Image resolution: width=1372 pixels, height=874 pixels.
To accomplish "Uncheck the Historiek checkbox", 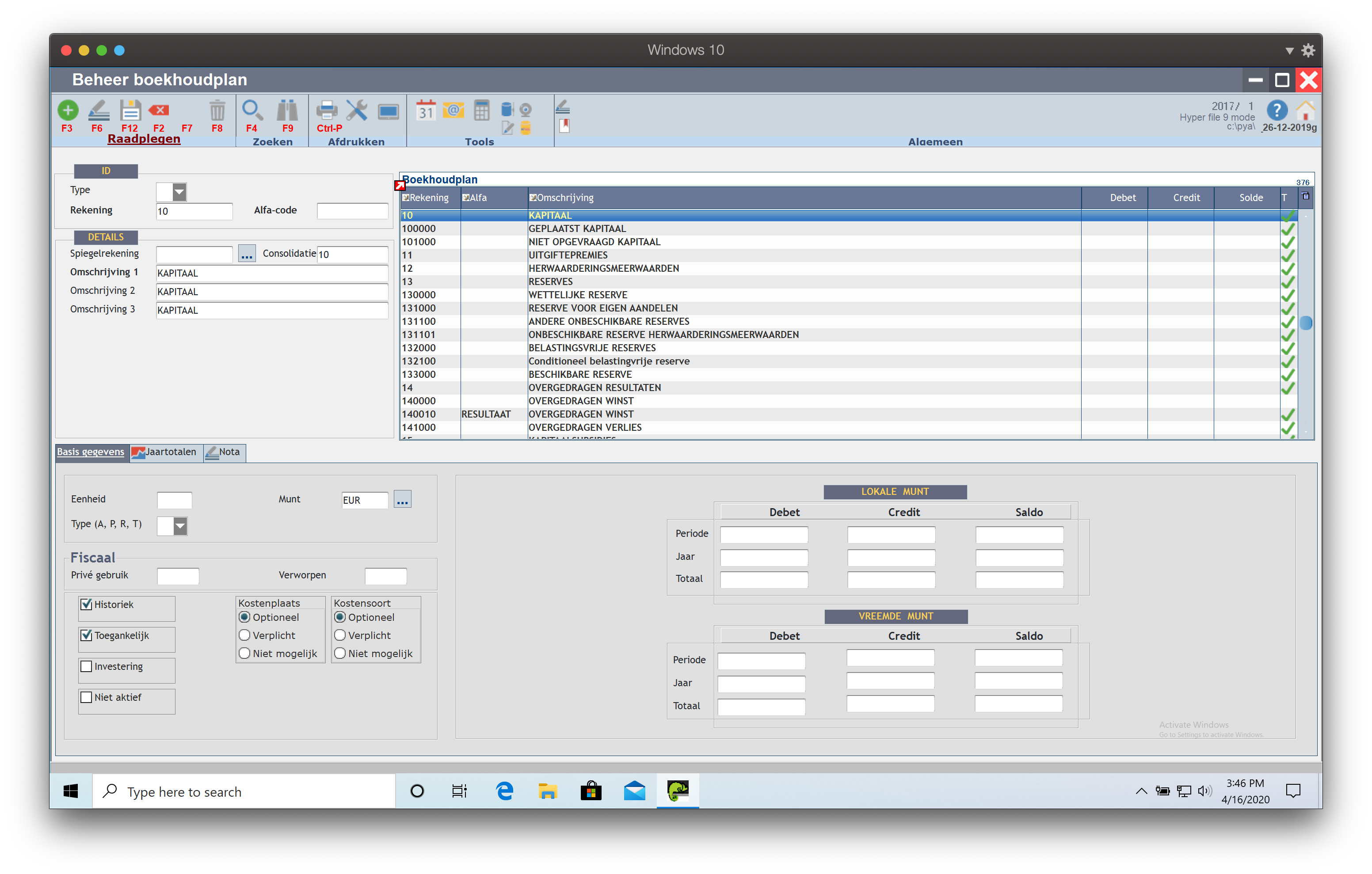I will click(87, 604).
